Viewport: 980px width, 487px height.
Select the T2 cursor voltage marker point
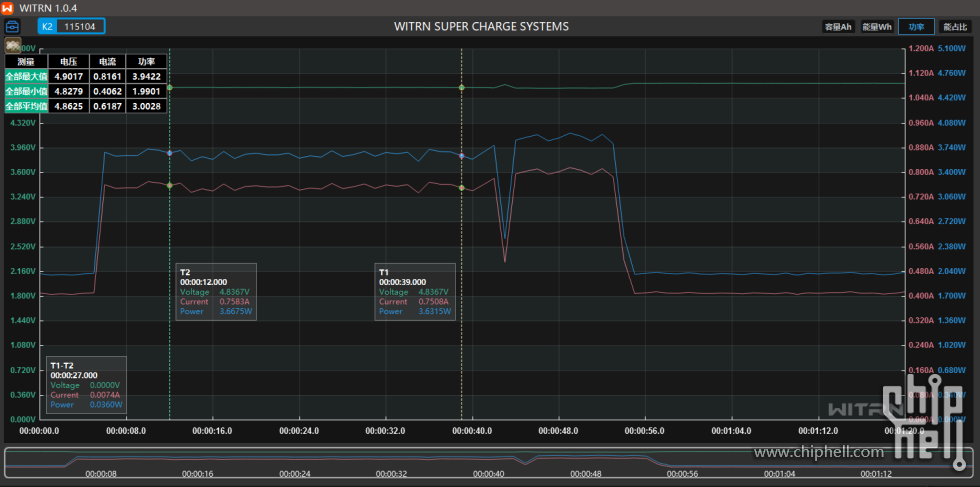coord(169,88)
